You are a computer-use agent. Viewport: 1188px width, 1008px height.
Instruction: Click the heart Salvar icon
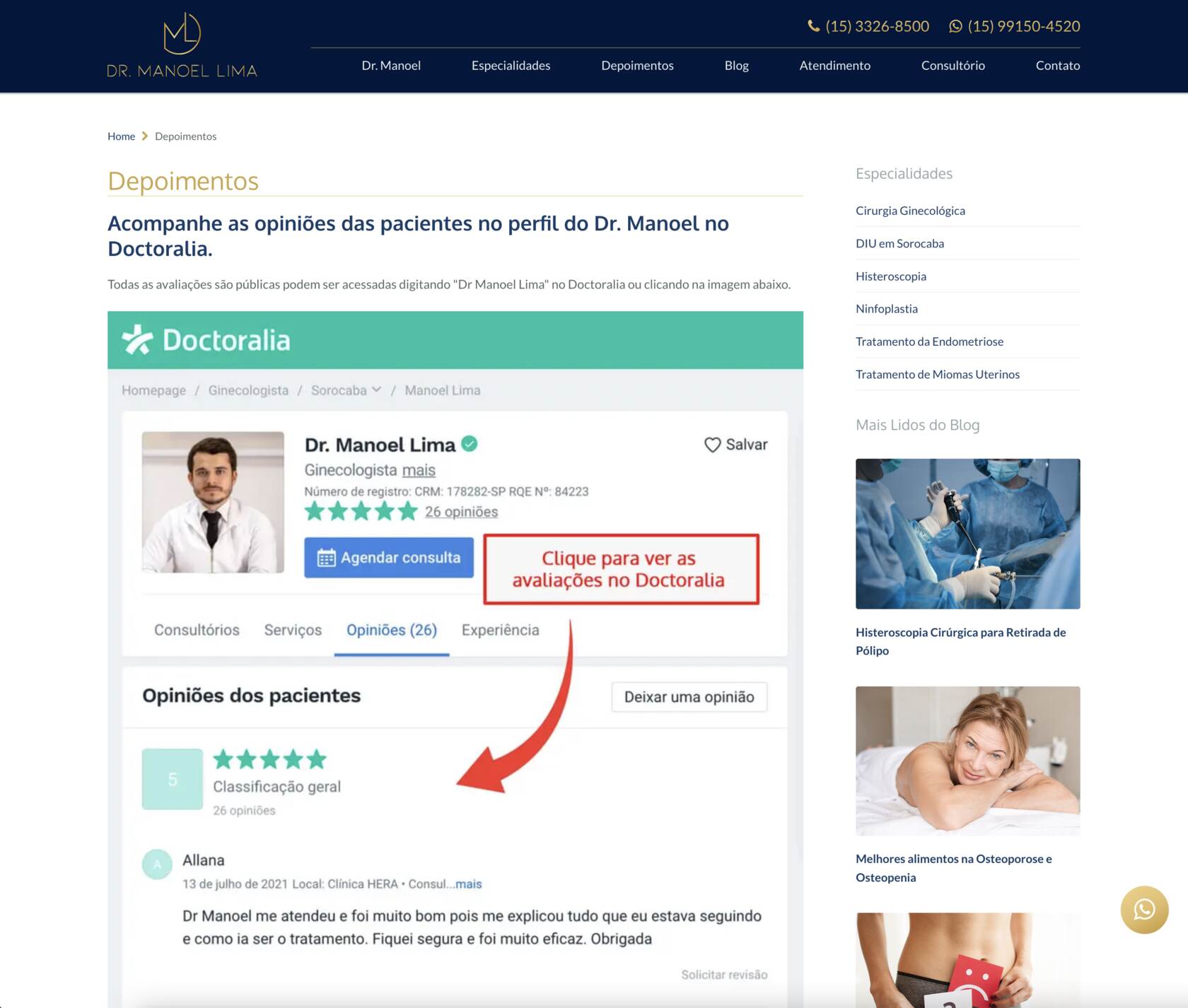click(712, 445)
